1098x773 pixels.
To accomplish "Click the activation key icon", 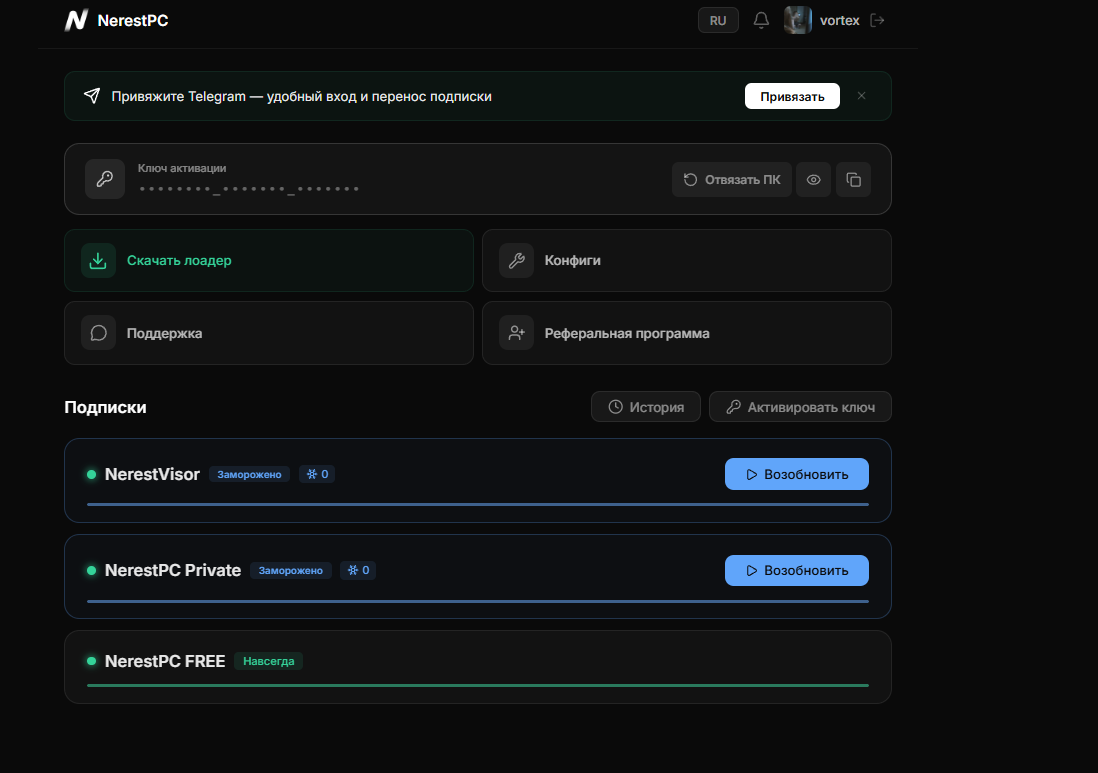I will tap(104, 179).
